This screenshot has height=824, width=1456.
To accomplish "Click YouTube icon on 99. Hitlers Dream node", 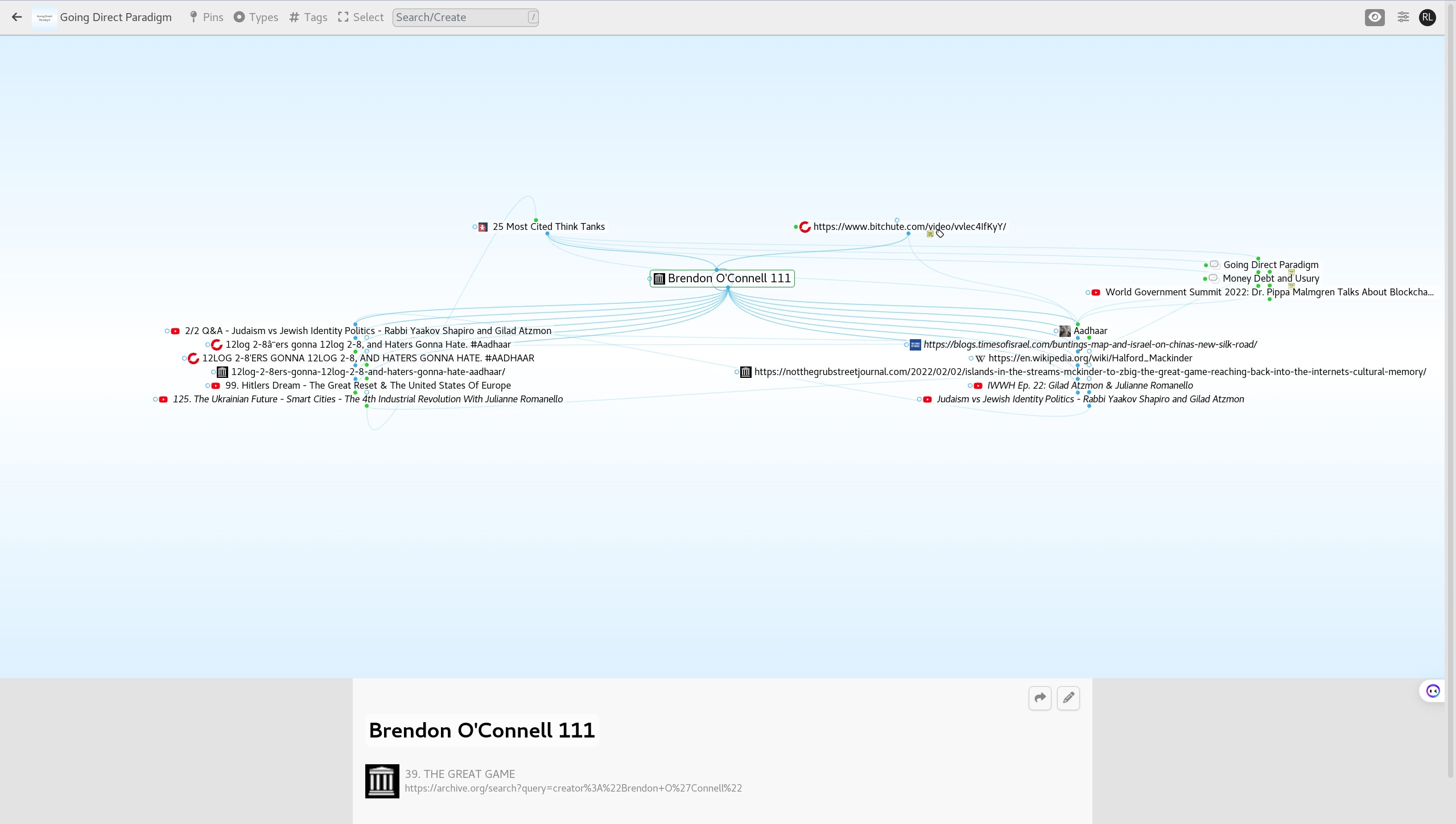I will point(216,386).
